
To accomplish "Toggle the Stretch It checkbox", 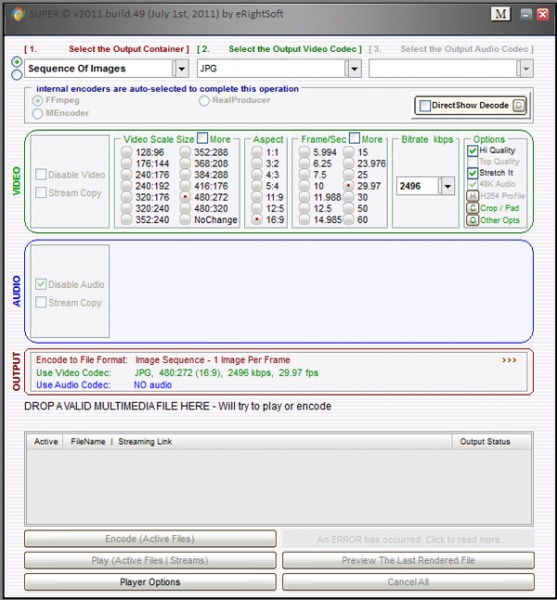I will (472, 173).
